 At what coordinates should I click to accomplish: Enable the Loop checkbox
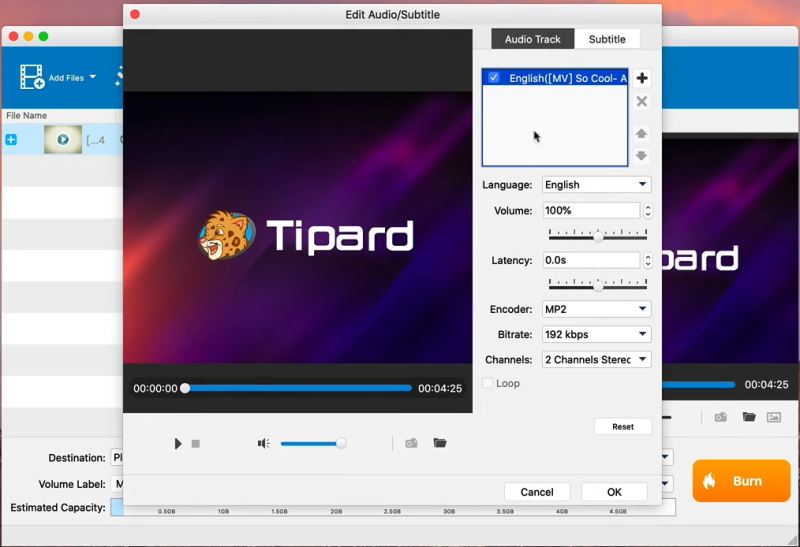click(x=488, y=383)
